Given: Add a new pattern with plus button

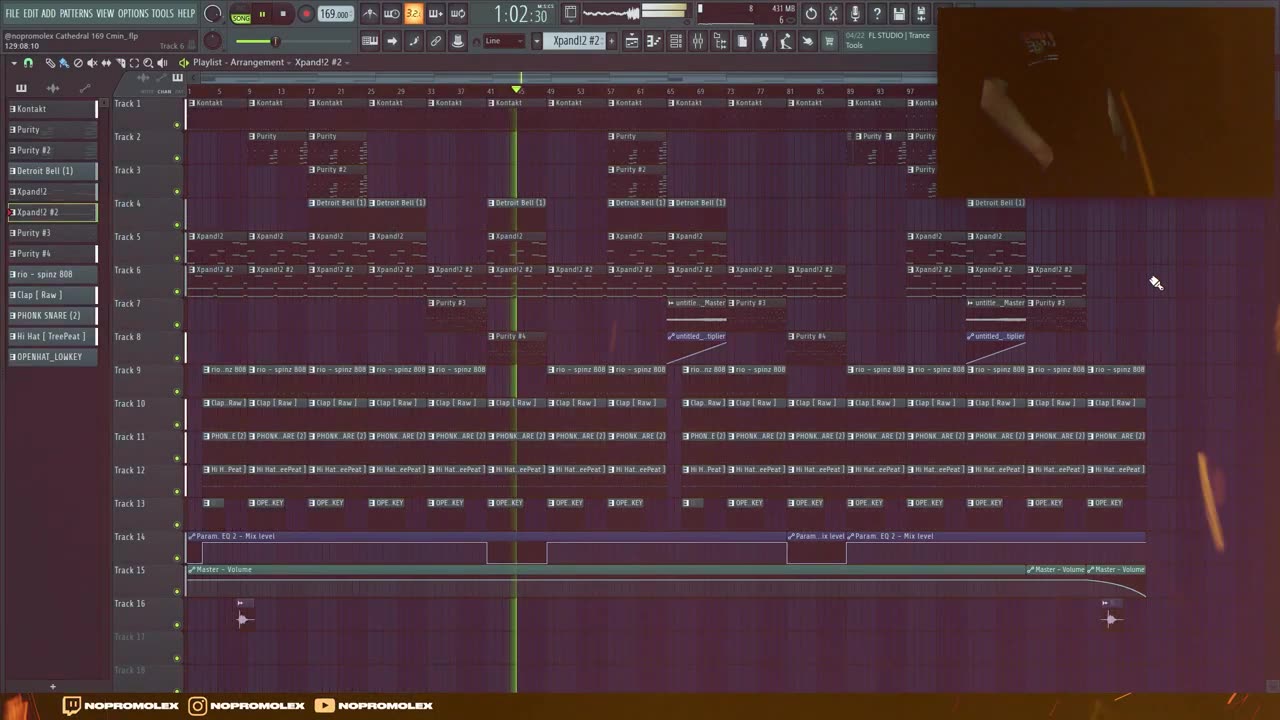Looking at the screenshot, I should tap(613, 41).
